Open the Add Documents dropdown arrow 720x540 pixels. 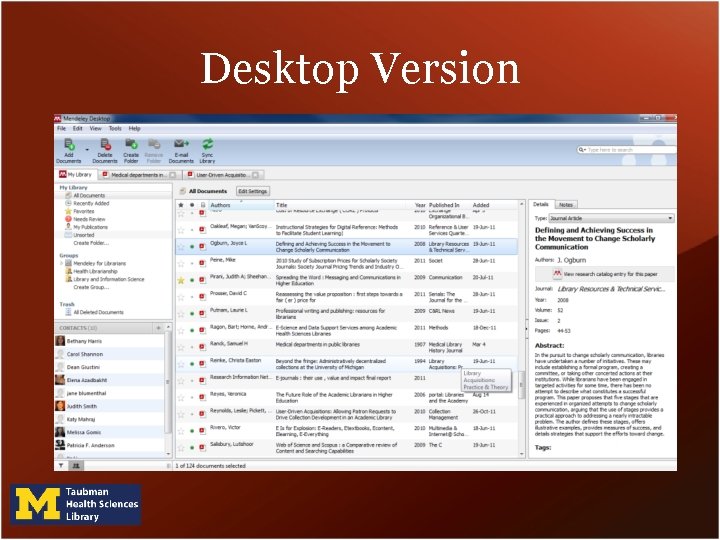[x=87, y=150]
